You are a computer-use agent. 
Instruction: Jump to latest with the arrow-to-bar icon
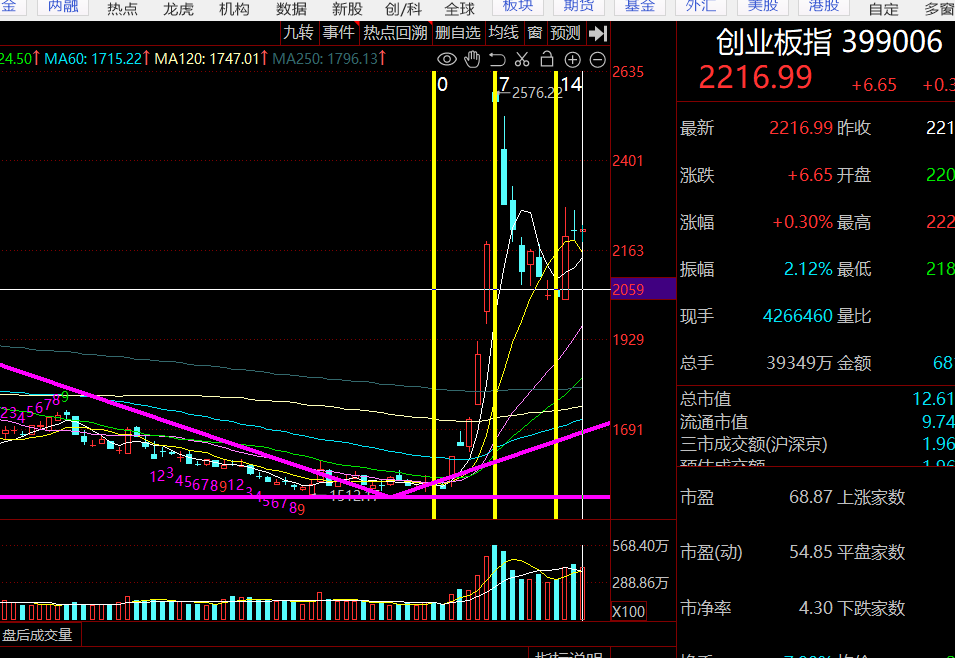point(598,33)
